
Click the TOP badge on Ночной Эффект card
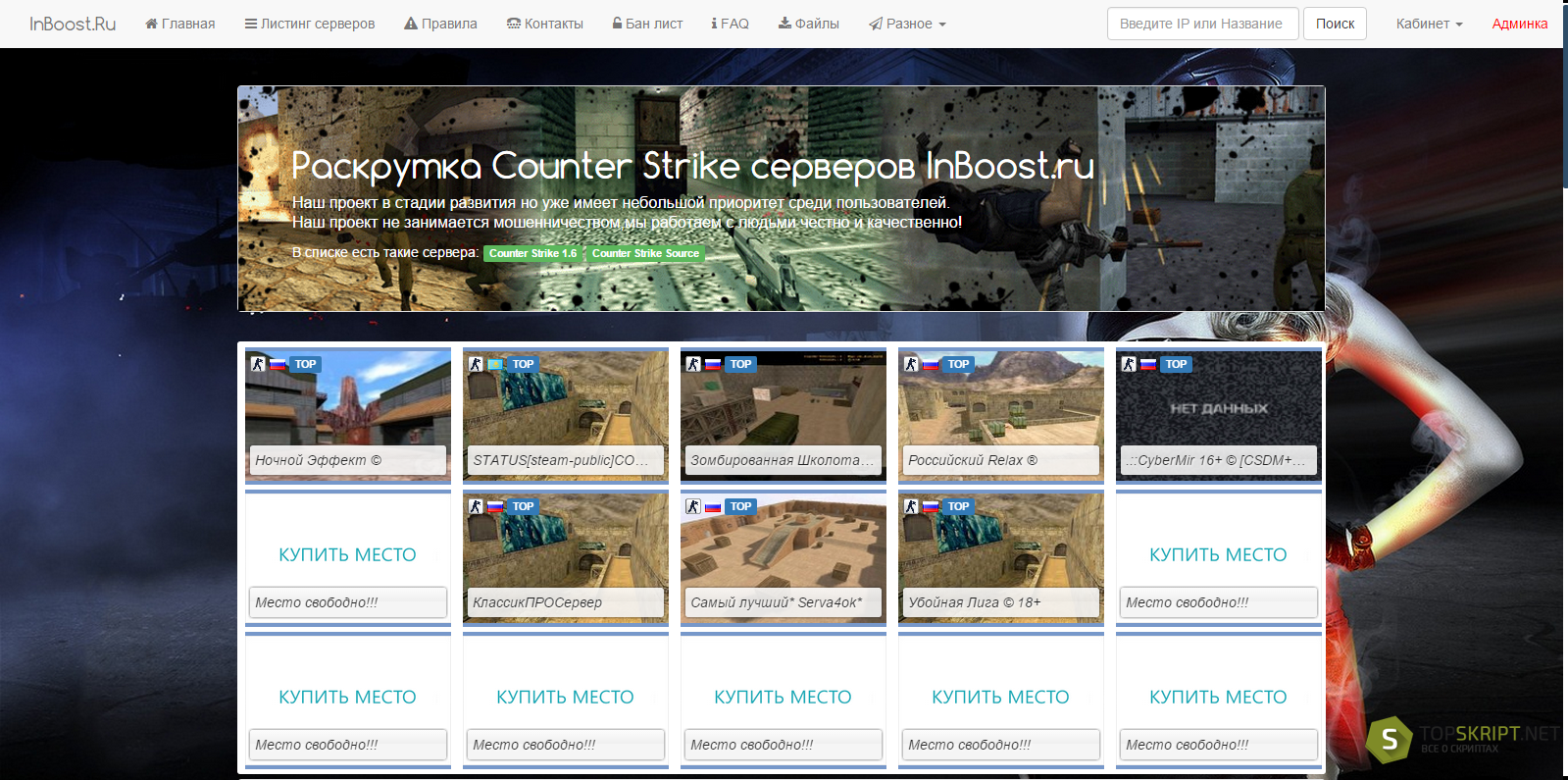click(x=305, y=364)
